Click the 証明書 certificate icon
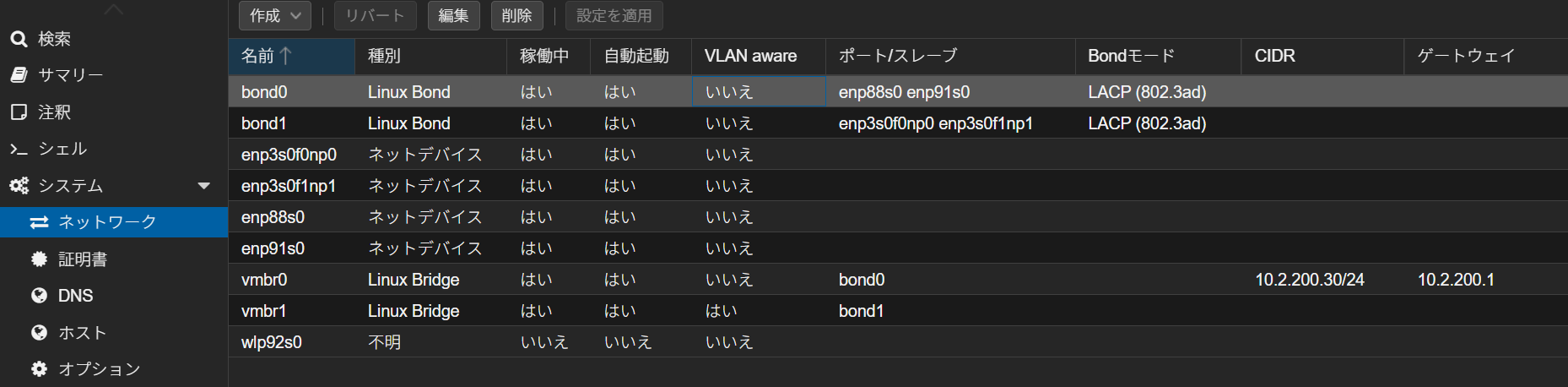The image size is (1568, 387). [x=39, y=259]
